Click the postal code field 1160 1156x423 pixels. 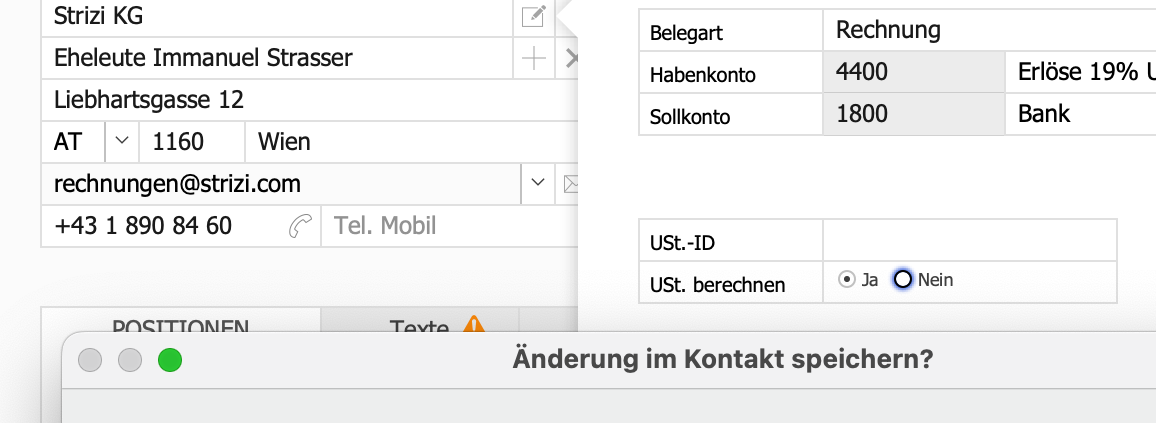[192, 142]
